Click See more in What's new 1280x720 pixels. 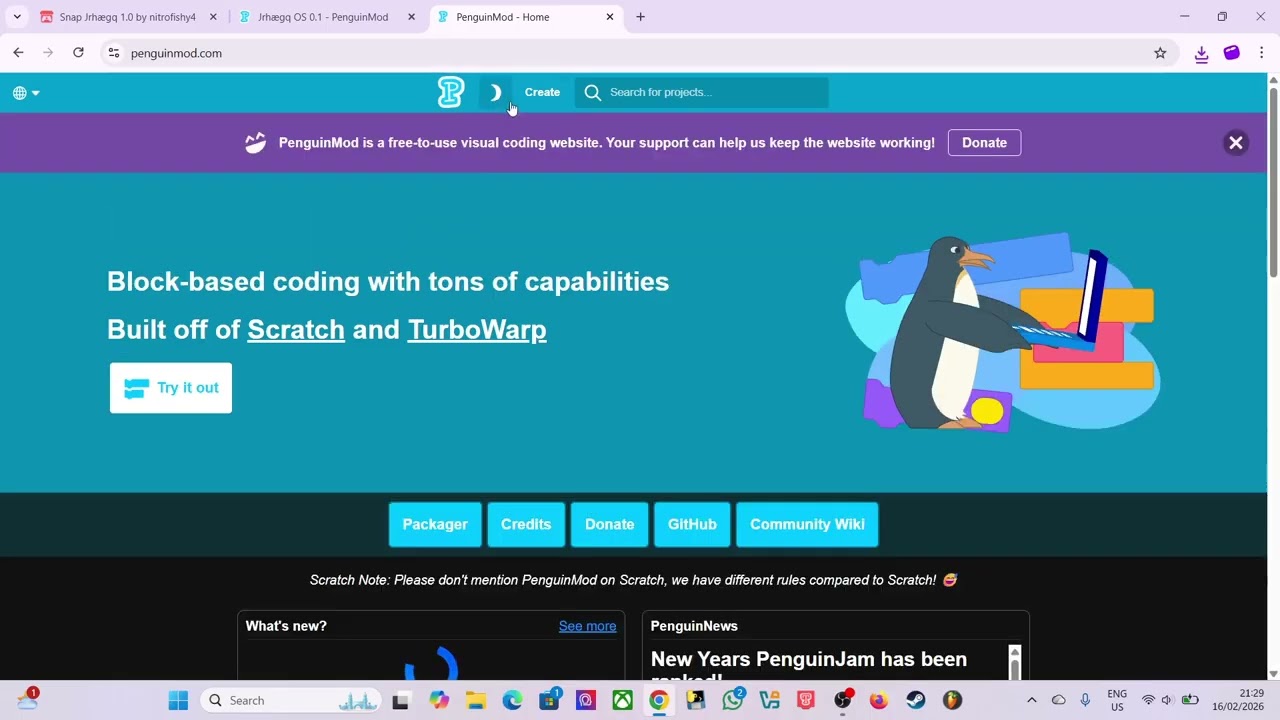pos(587,626)
